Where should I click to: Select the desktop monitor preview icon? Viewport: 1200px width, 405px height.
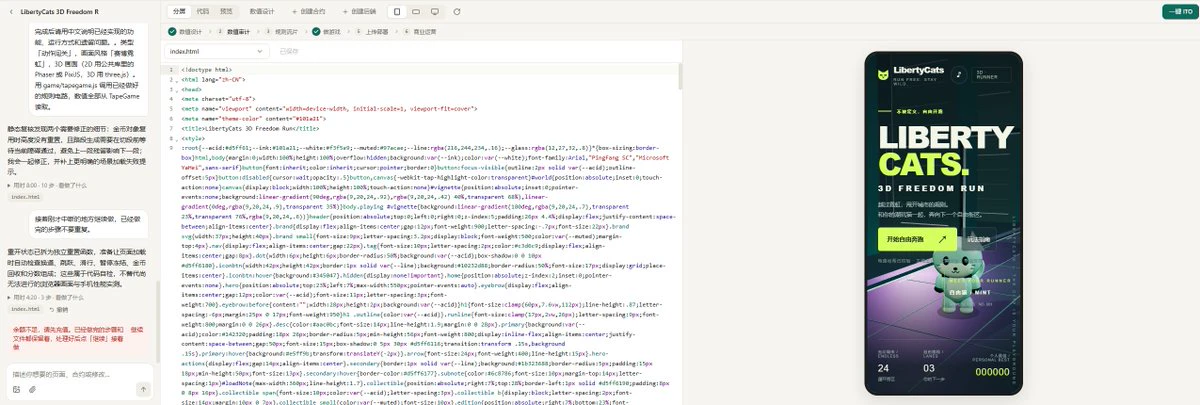tap(435, 11)
